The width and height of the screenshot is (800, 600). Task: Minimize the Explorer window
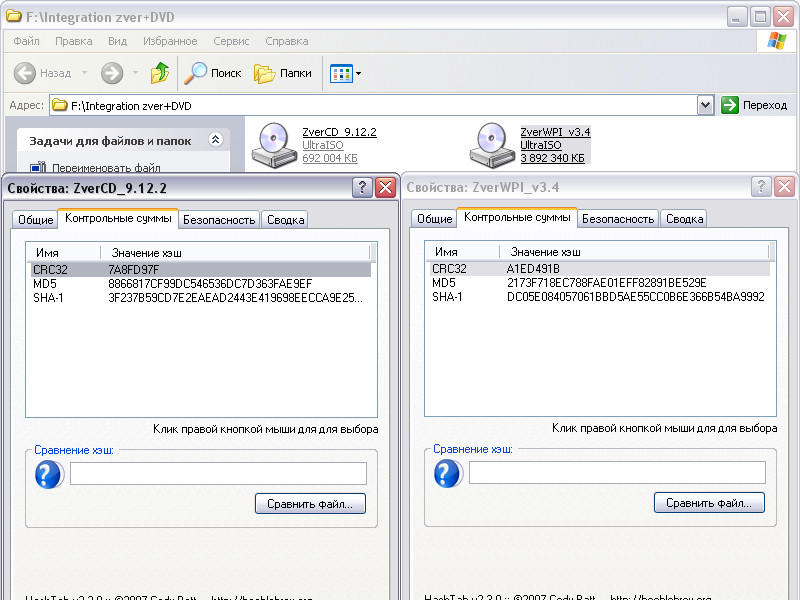pos(736,17)
